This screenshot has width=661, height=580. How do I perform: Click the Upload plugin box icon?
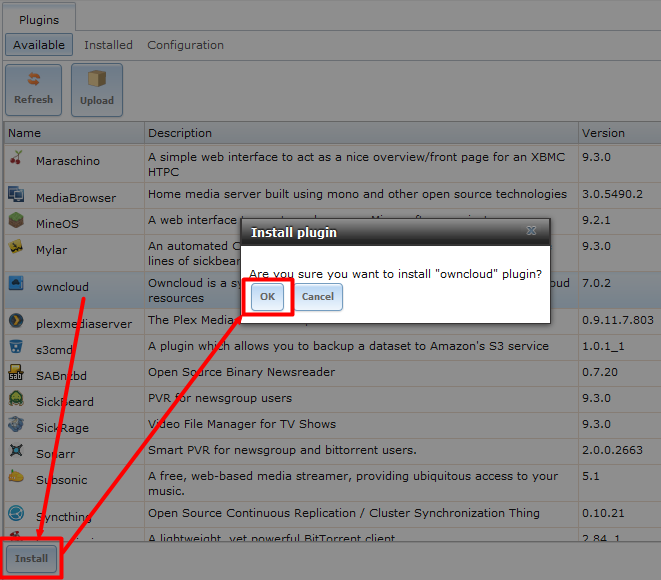[97, 79]
